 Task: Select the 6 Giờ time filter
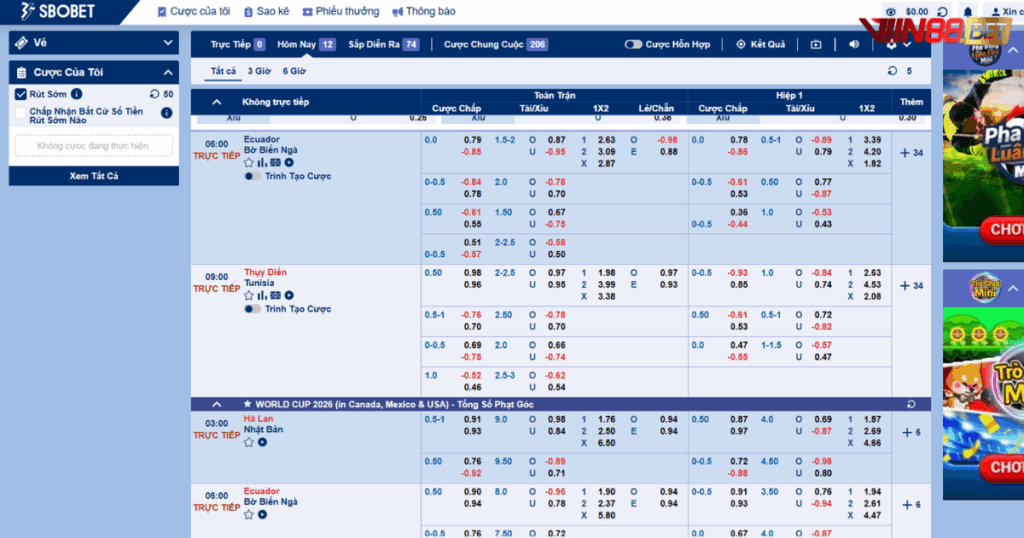coord(294,71)
